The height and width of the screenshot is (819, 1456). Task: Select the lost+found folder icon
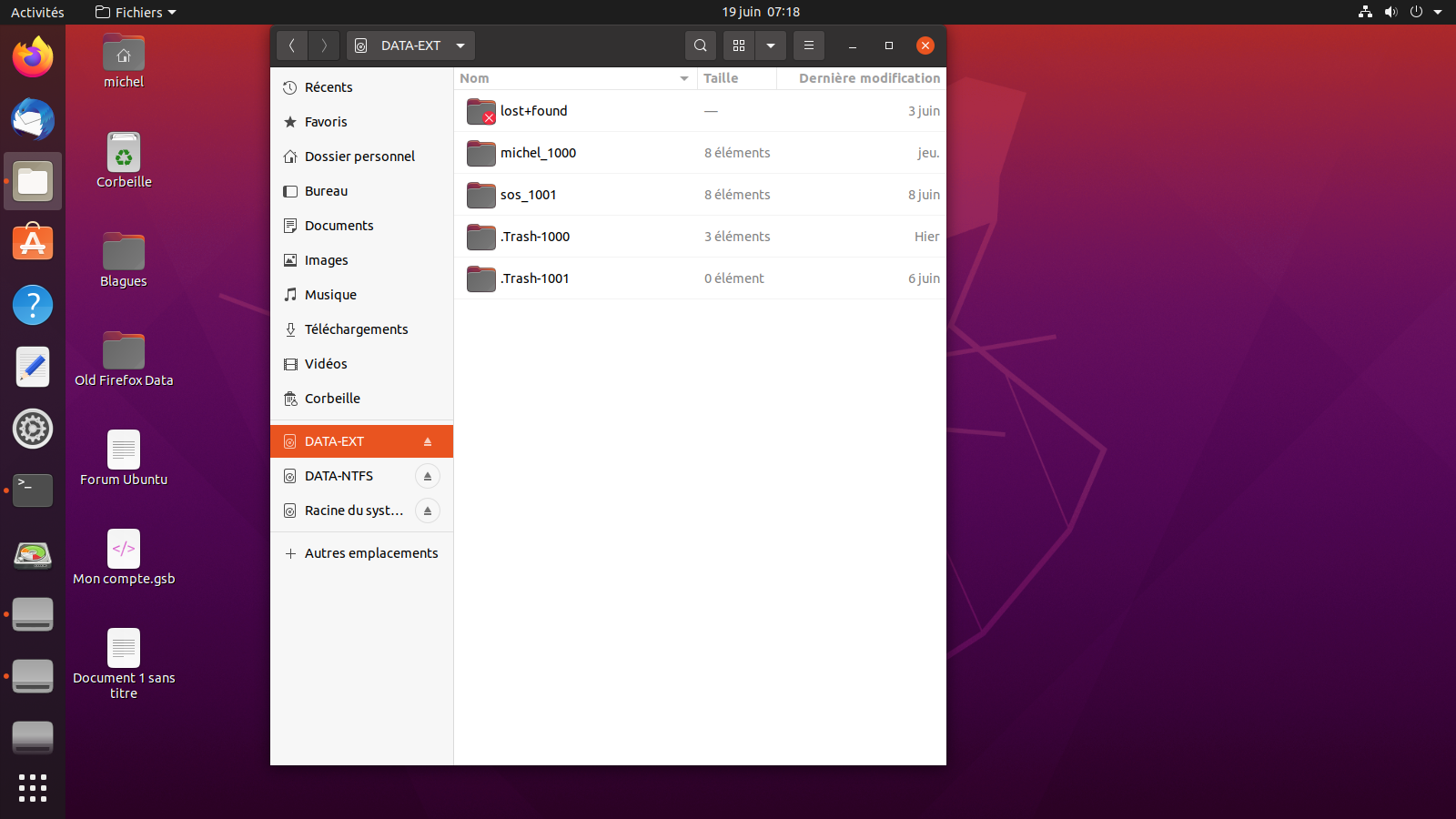click(x=480, y=111)
